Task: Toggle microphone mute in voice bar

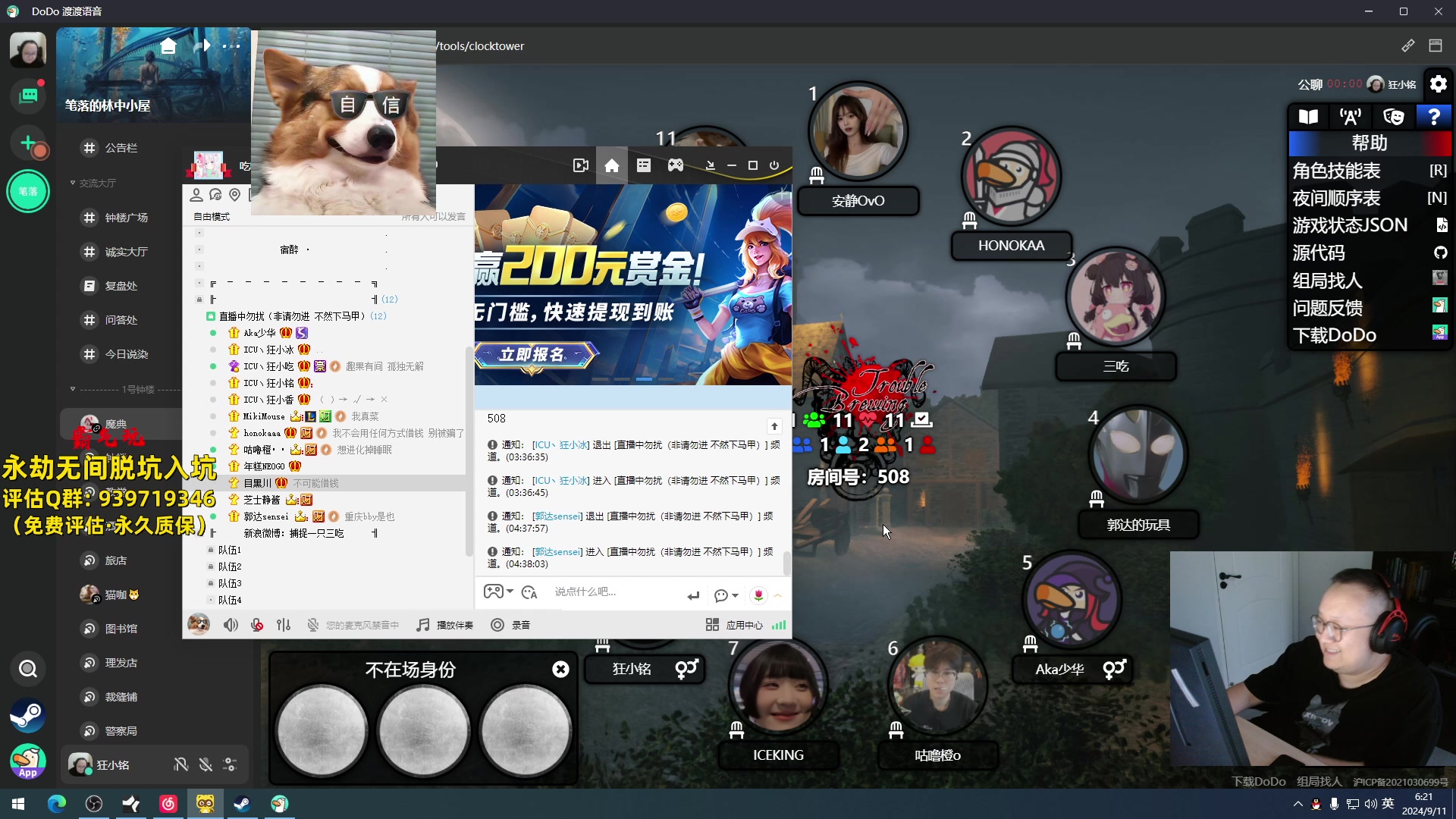Action: [257, 625]
